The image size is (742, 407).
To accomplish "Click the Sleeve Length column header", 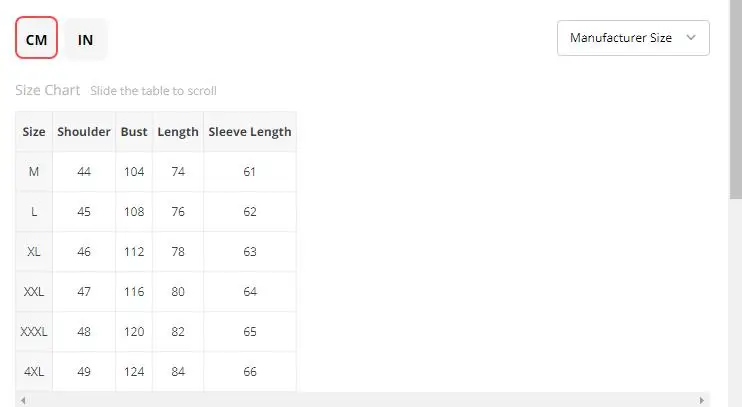I will [250, 132].
